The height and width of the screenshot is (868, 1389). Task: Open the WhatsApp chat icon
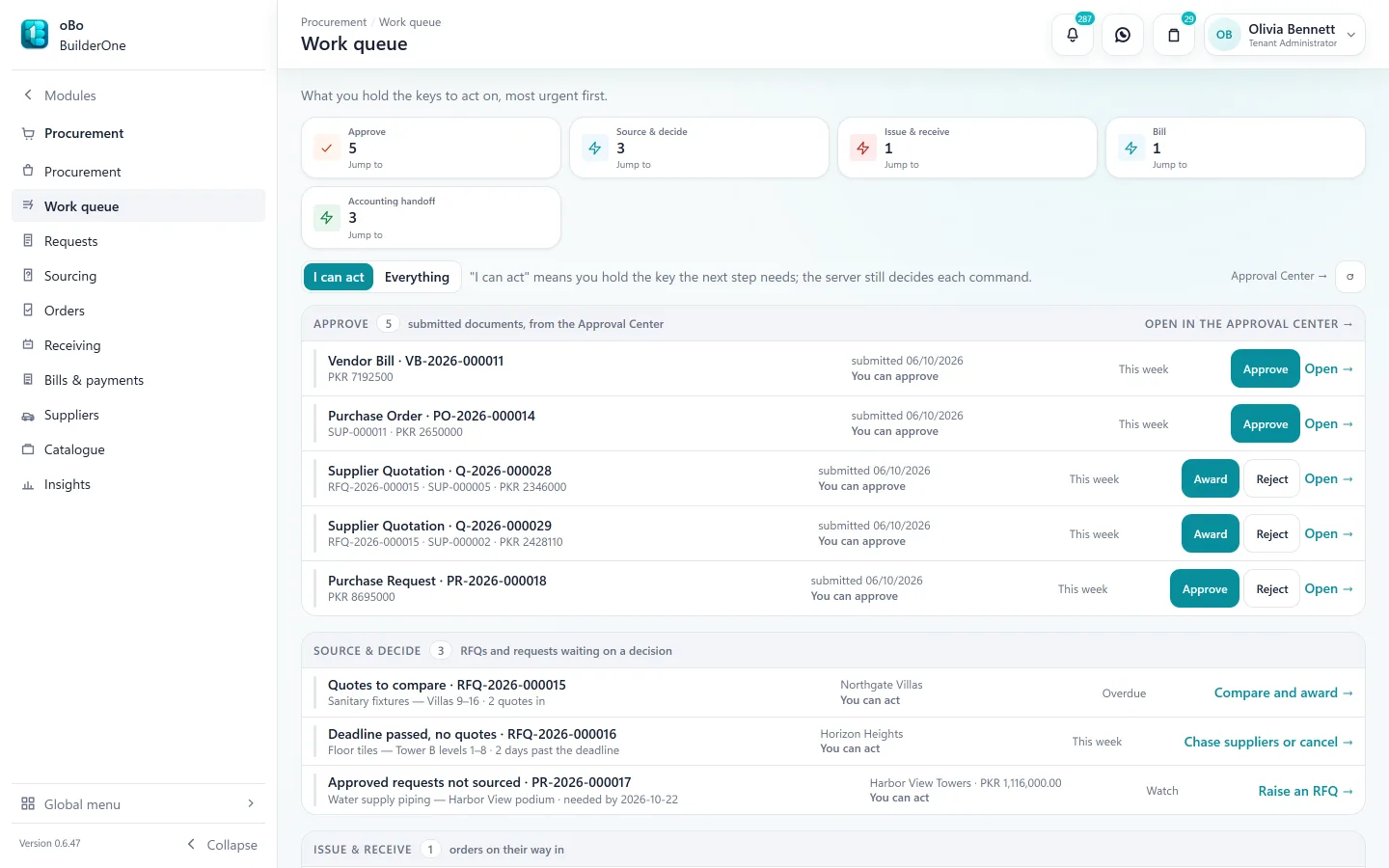tap(1123, 35)
